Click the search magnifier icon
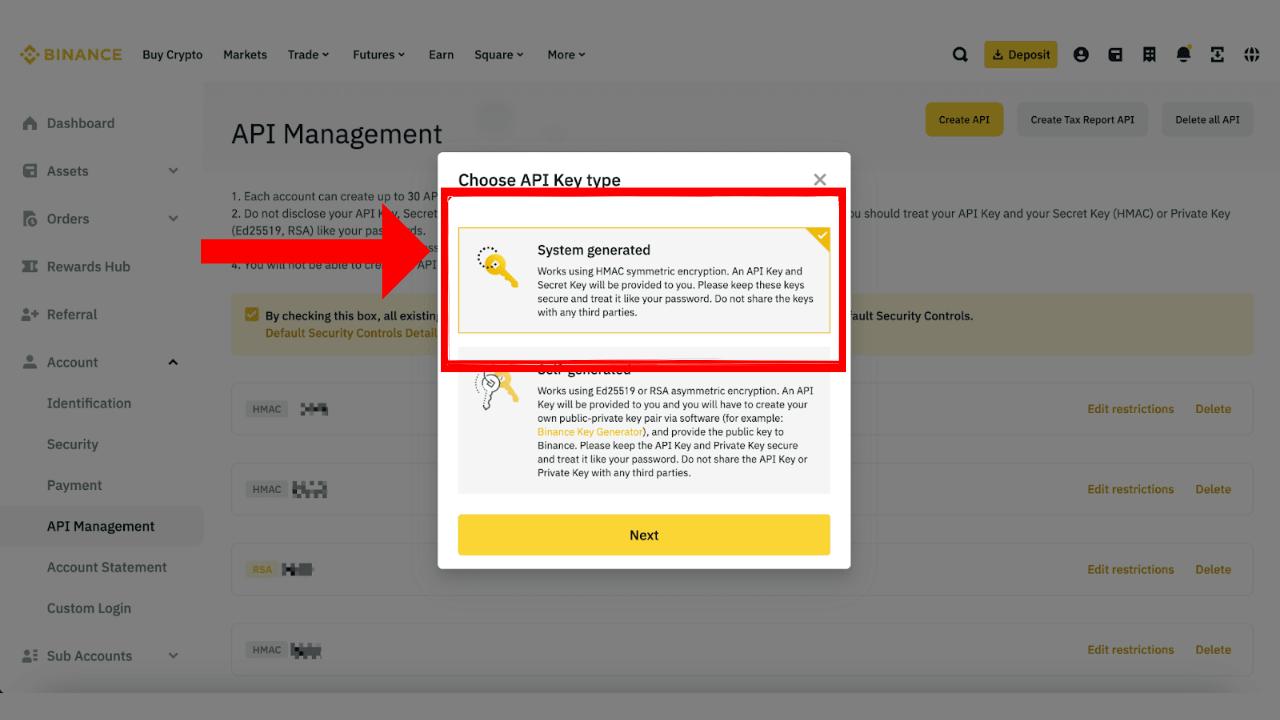Viewport: 1280px width, 720px height. click(960, 55)
